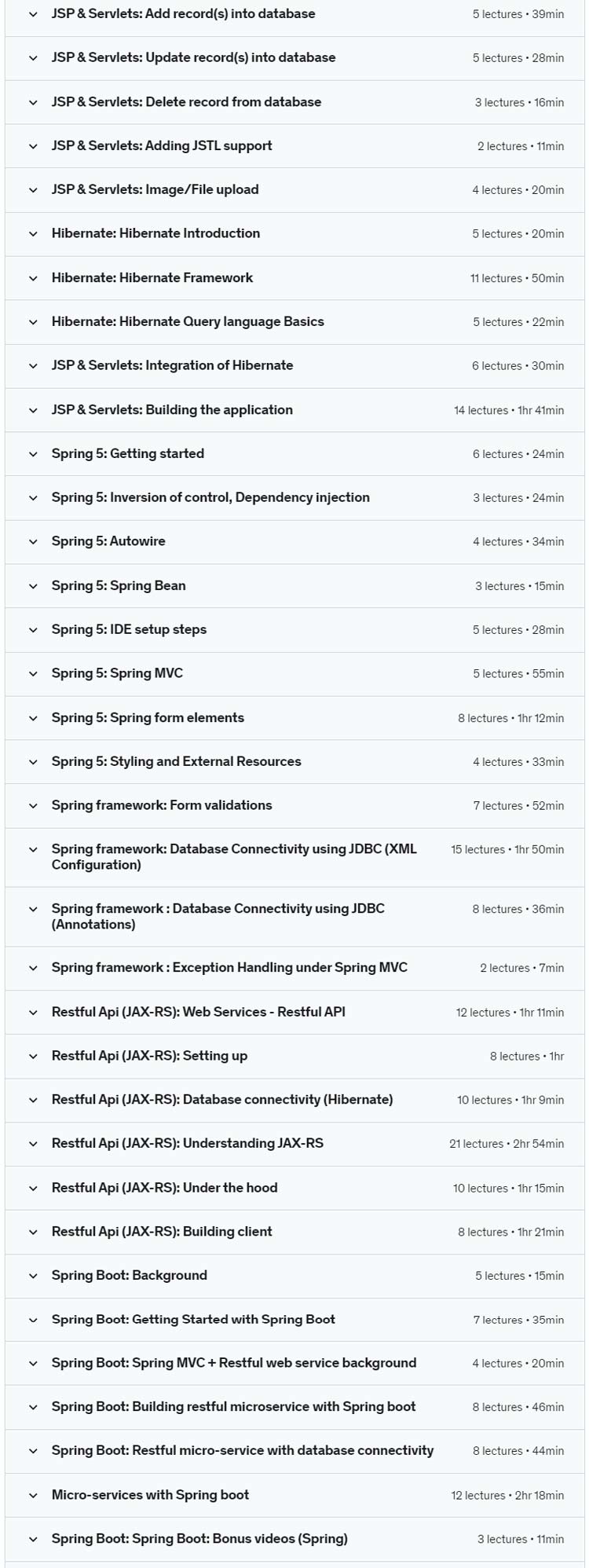This screenshot has height=1568, width=589.
Task: Click the 3 lectures • 11min Bonus videos label
Action: click(521, 1540)
